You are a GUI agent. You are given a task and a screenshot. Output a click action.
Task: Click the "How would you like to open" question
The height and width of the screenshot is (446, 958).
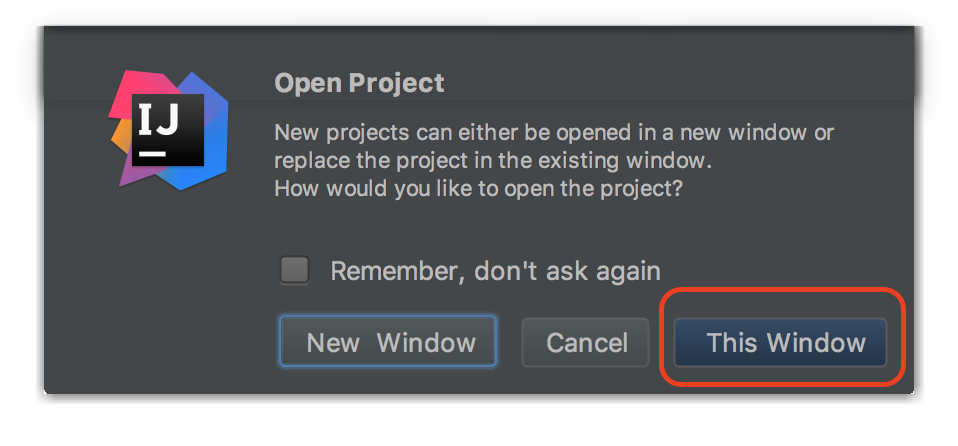478,188
